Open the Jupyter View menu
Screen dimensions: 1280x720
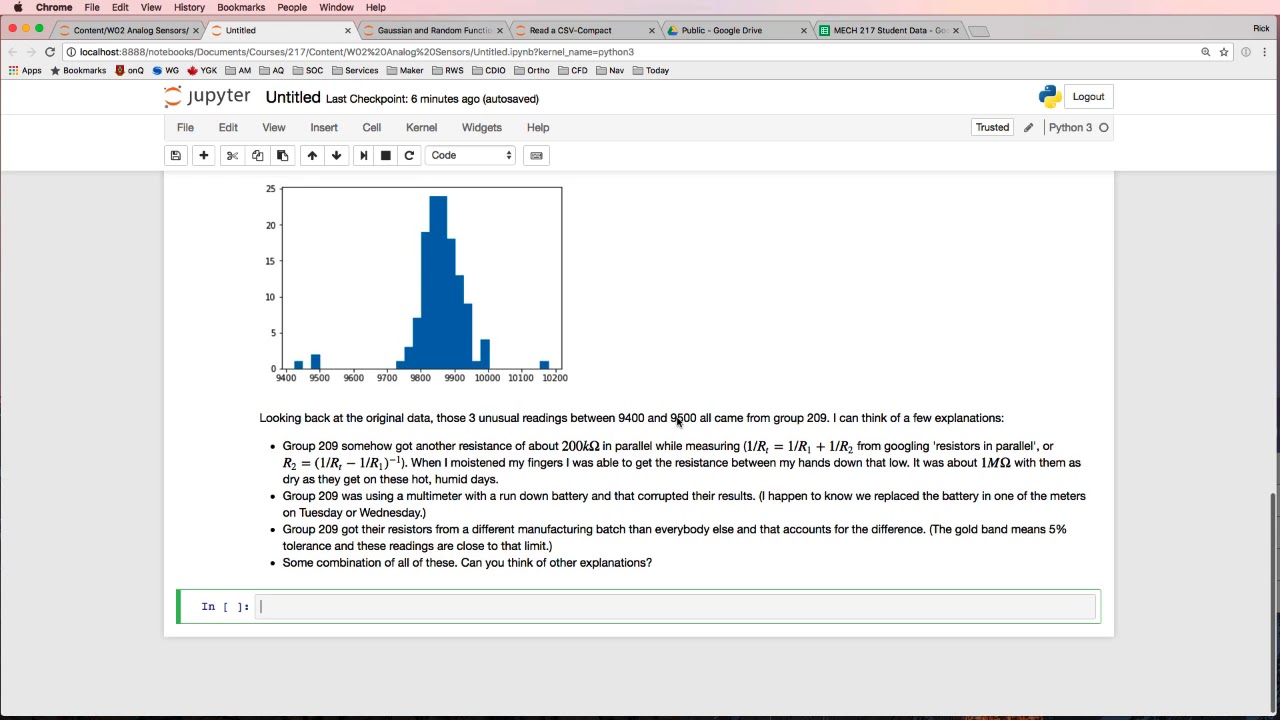273,127
